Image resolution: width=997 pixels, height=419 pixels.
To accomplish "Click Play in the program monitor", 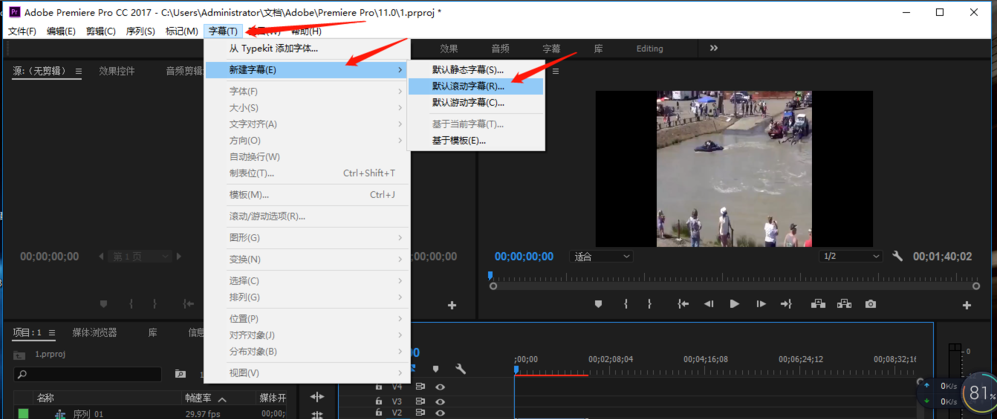I will click(734, 304).
